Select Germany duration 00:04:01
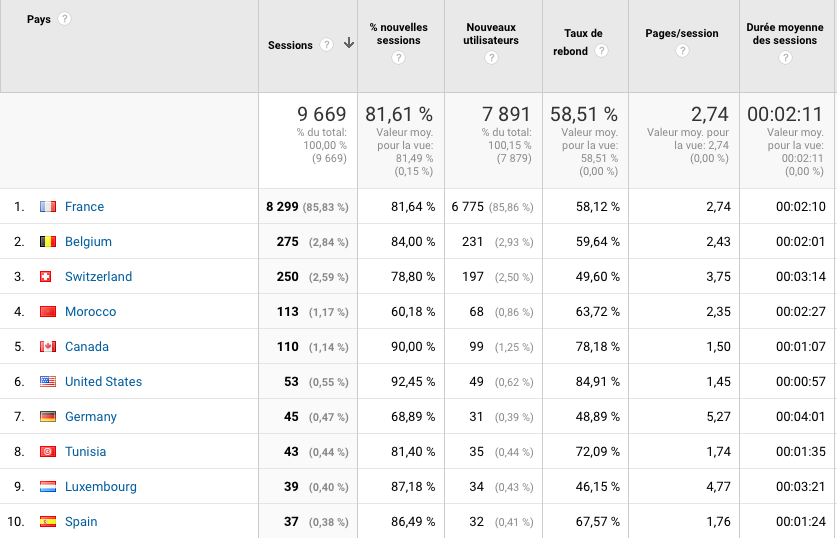Image resolution: width=837 pixels, height=538 pixels. [801, 416]
